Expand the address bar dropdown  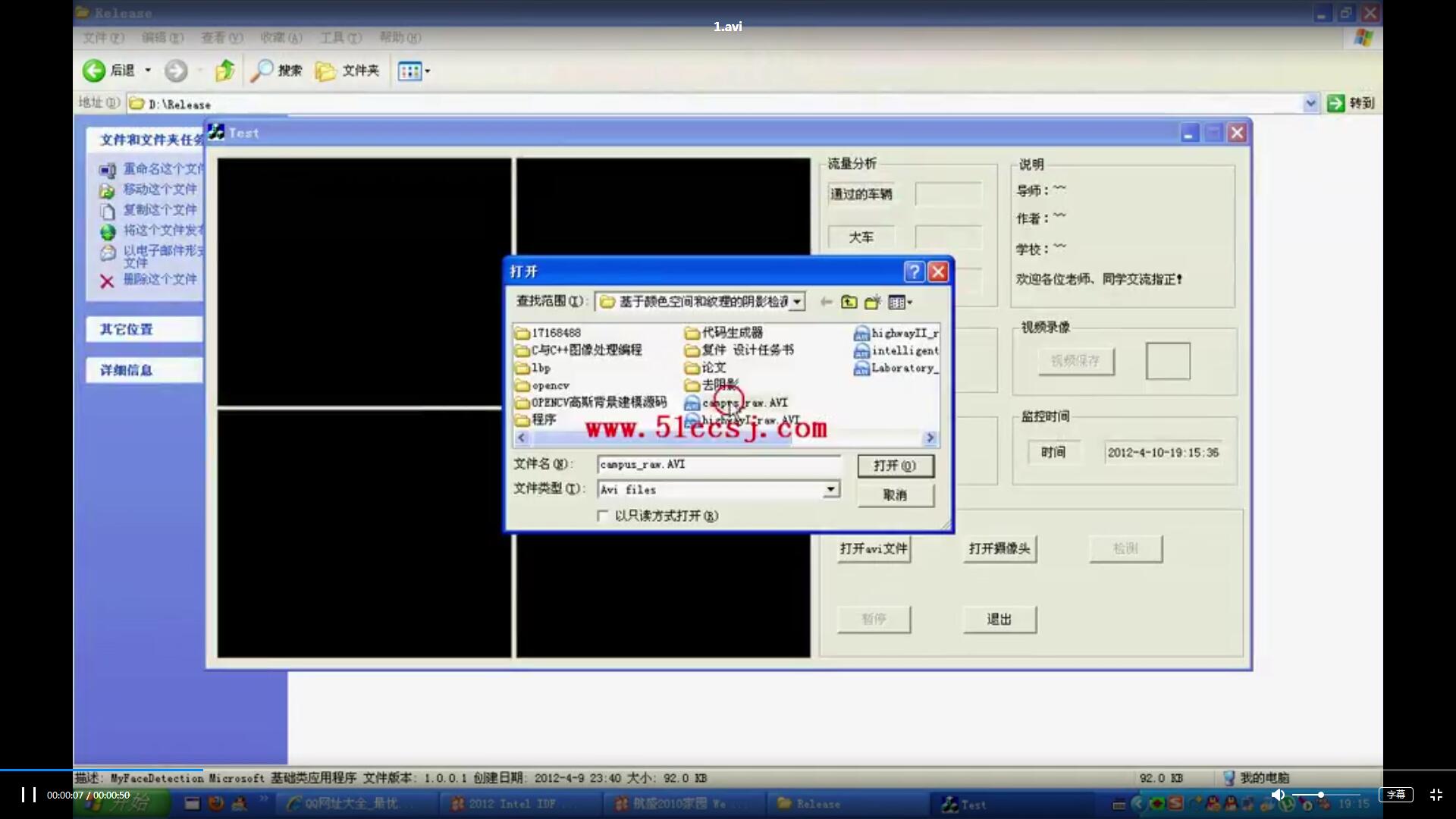pos(1310,103)
